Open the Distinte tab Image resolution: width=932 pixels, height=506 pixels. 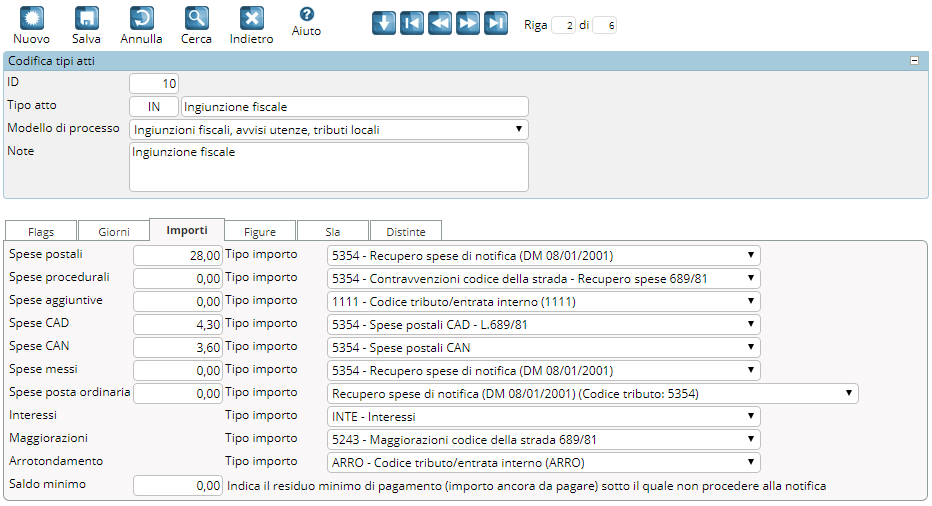tap(406, 231)
